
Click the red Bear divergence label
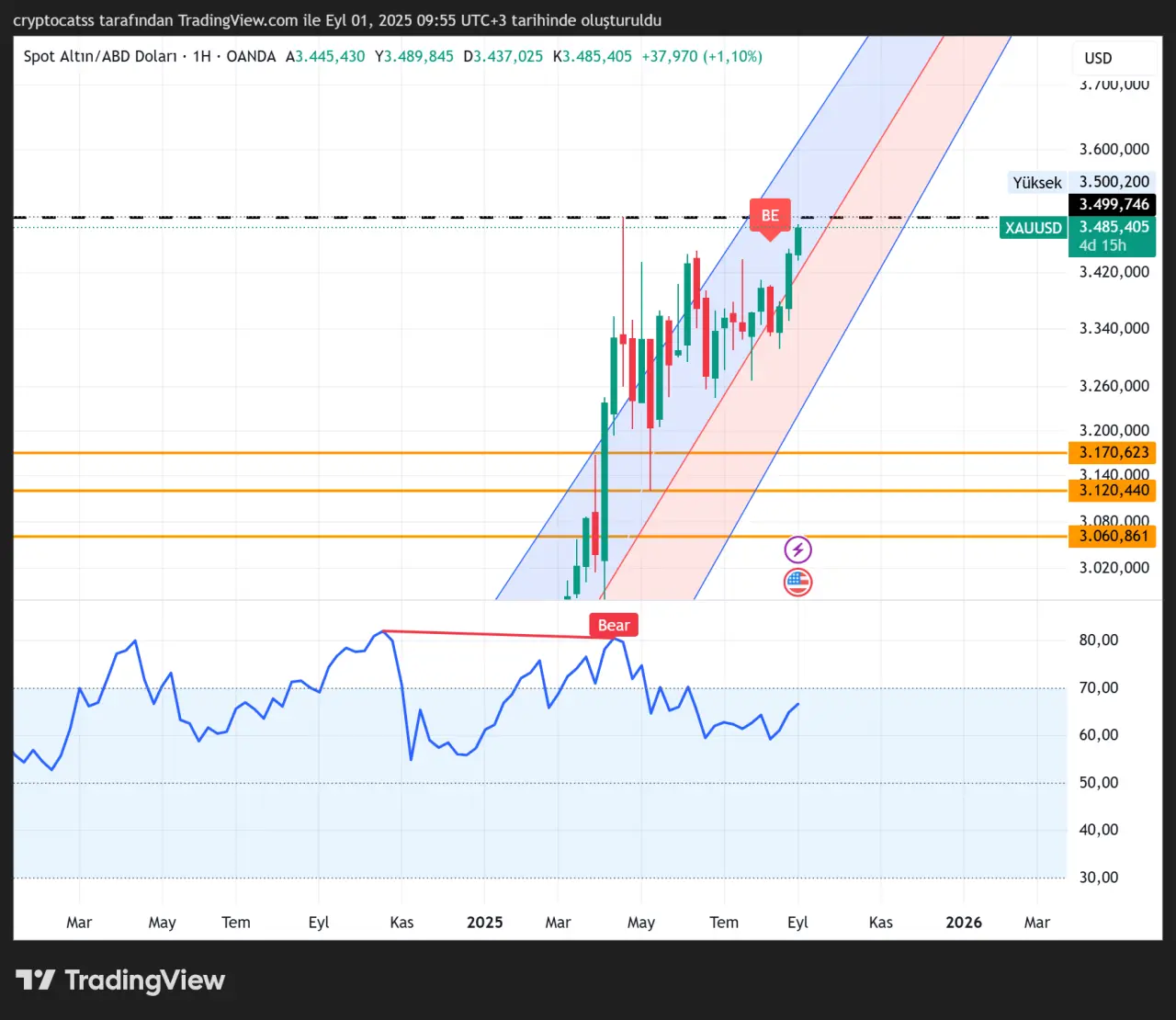(613, 626)
